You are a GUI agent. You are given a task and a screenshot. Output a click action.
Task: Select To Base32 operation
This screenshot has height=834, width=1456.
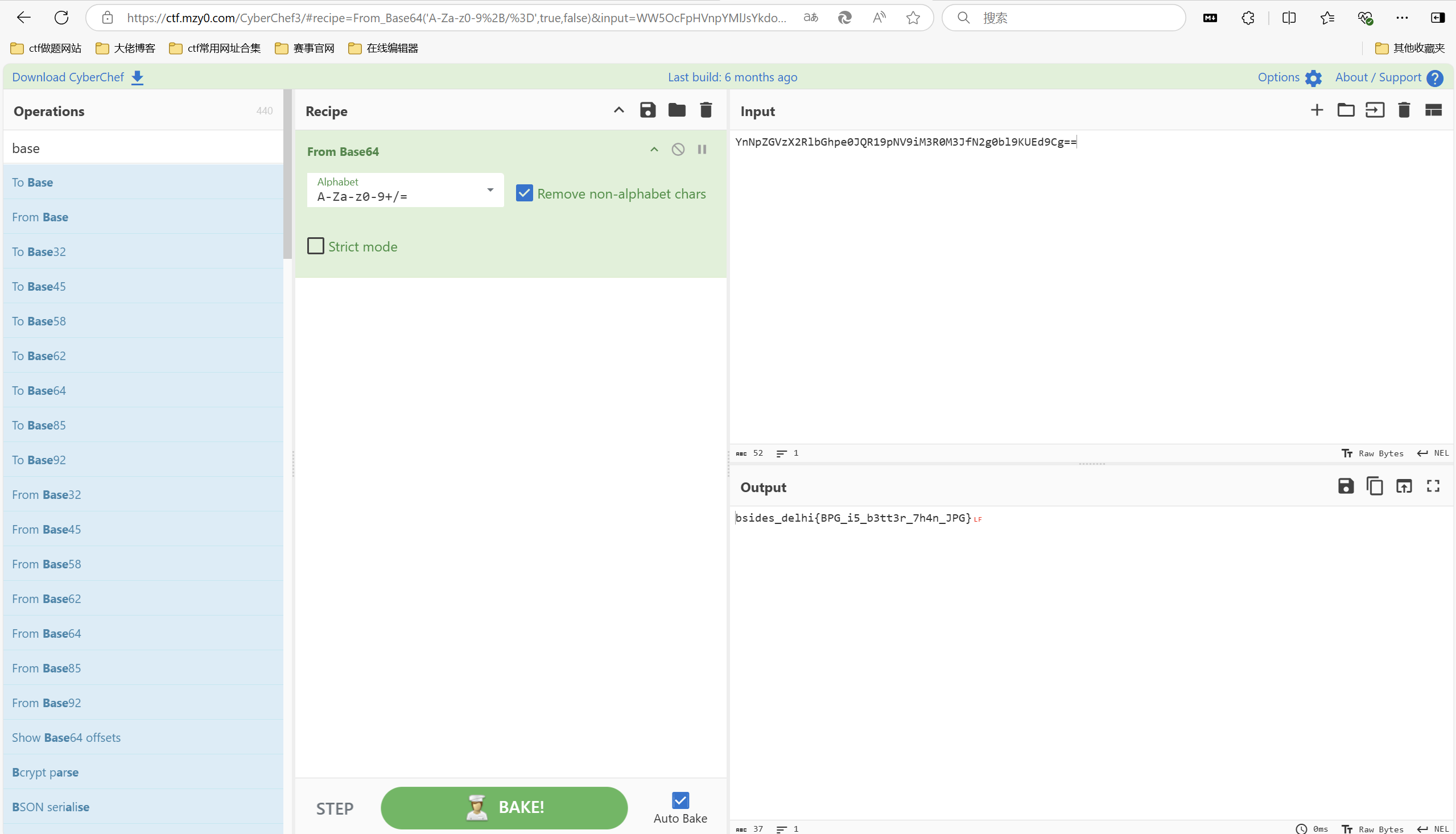143,251
